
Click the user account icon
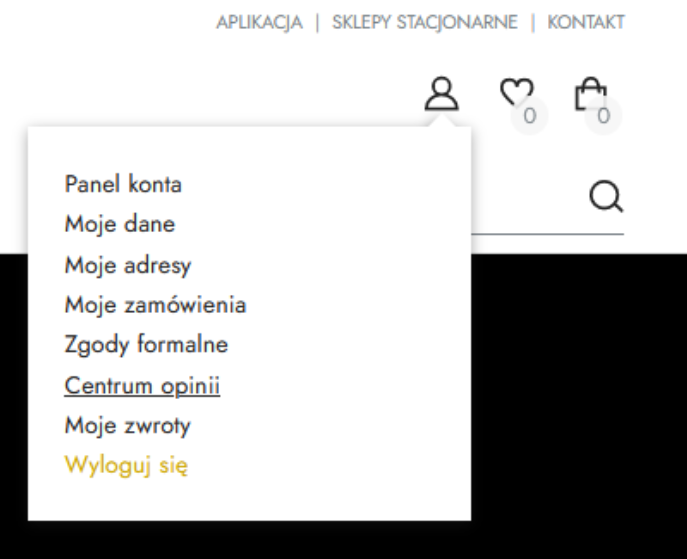click(x=442, y=94)
